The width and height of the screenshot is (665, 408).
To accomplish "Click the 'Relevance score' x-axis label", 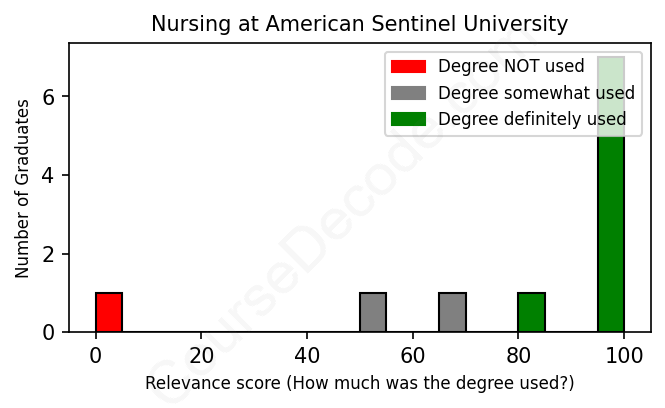I will [360, 383].
